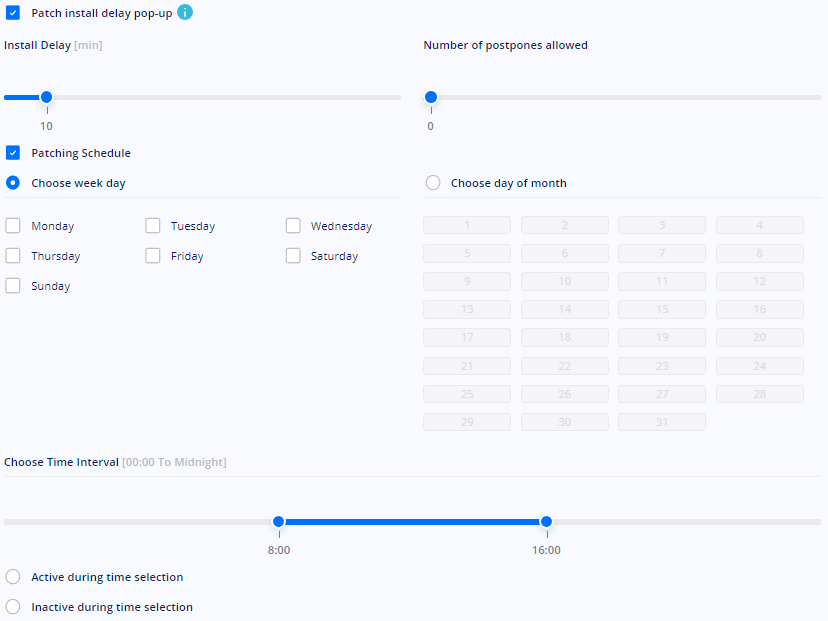Select the Friday checkbox
828x621 pixels.
click(x=153, y=256)
